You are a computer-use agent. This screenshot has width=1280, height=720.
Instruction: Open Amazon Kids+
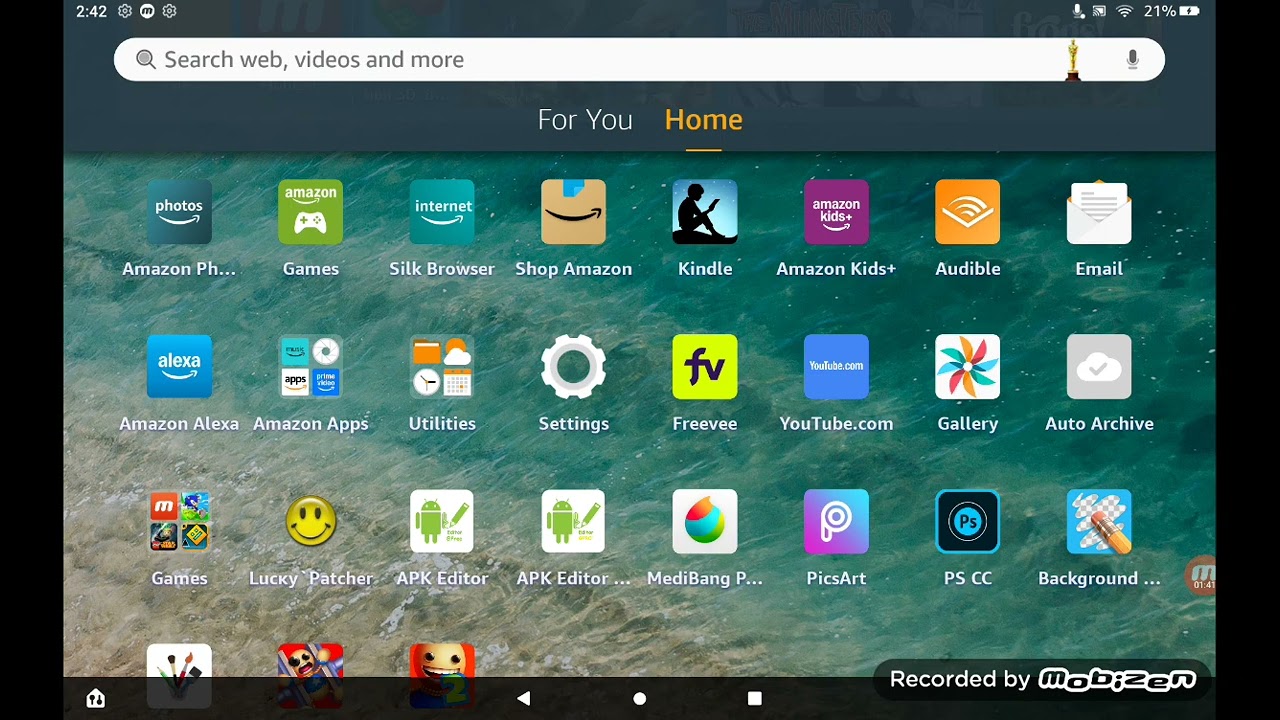(837, 212)
